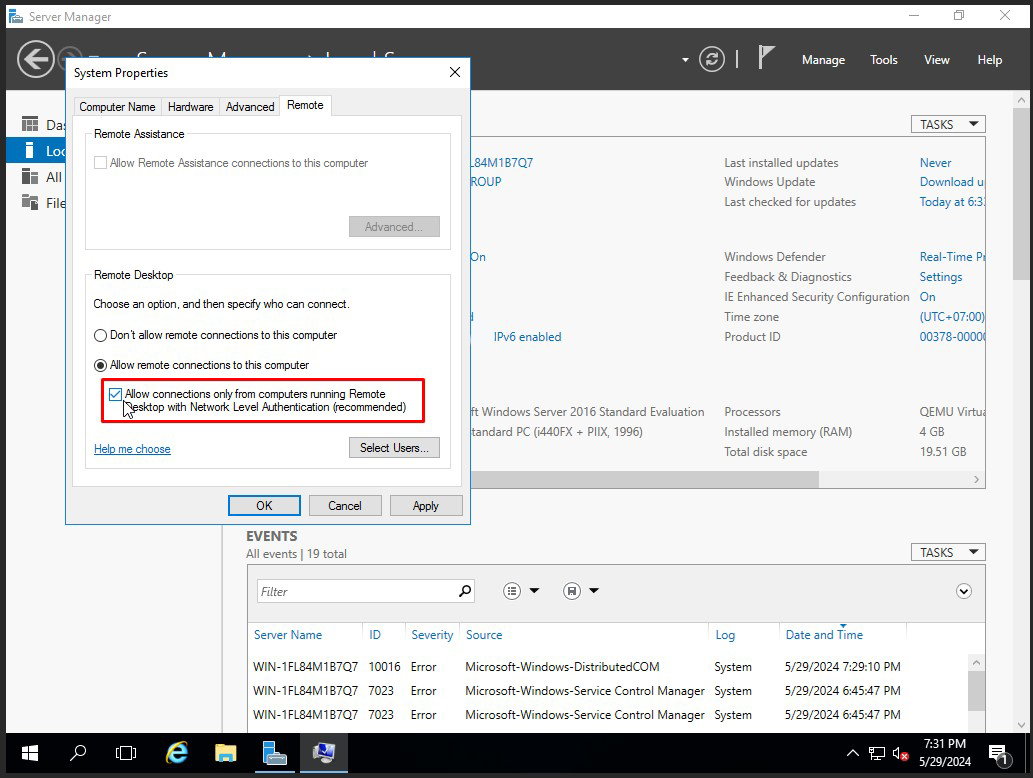Open the Tools menu
Viewport: 1033px width, 778px height.
883,60
